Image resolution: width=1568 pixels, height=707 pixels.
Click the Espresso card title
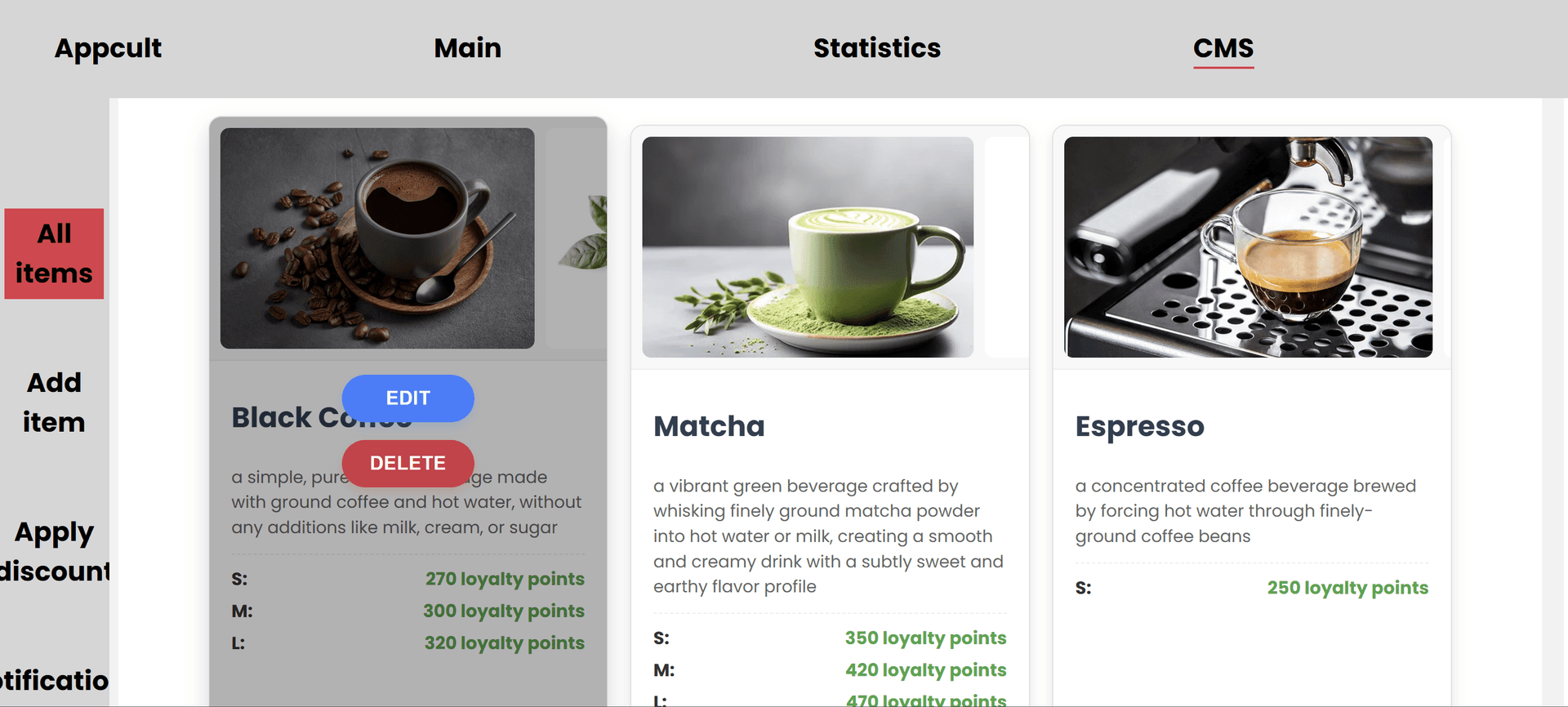click(x=1139, y=426)
